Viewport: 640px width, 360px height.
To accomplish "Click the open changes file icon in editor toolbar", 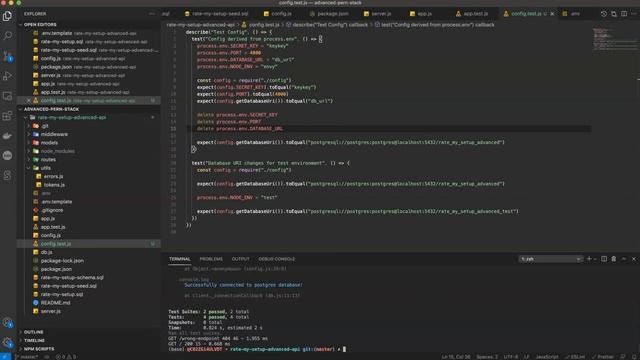I will 614,13.
